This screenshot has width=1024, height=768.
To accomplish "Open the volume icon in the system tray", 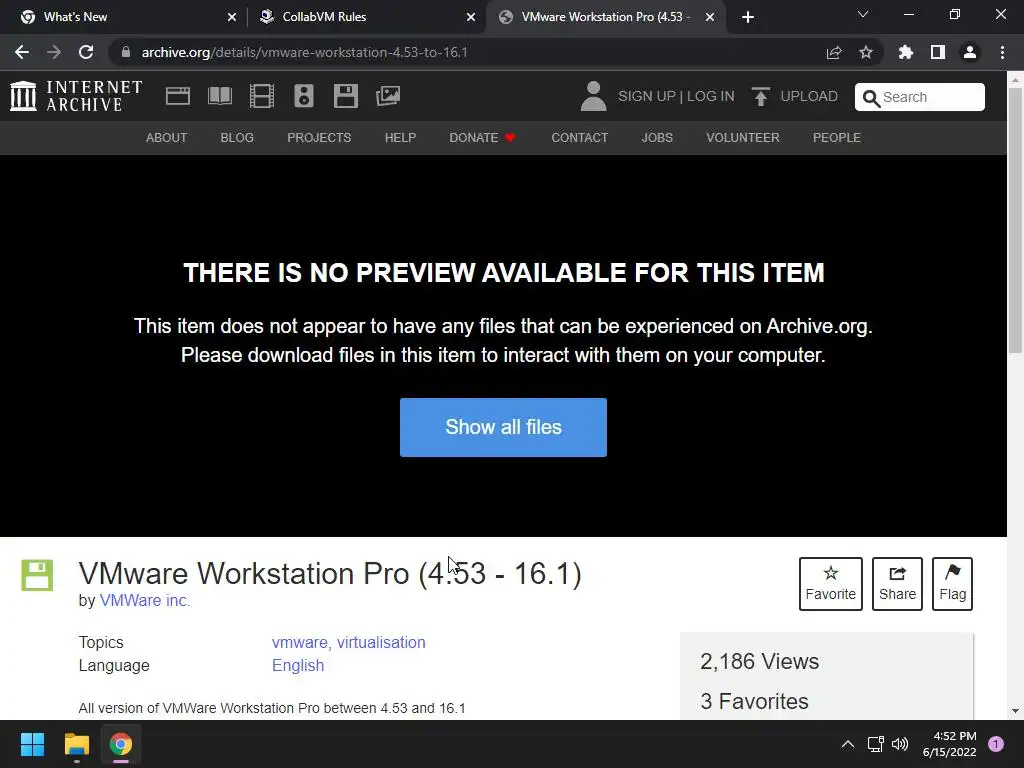I will pyautogui.click(x=900, y=744).
